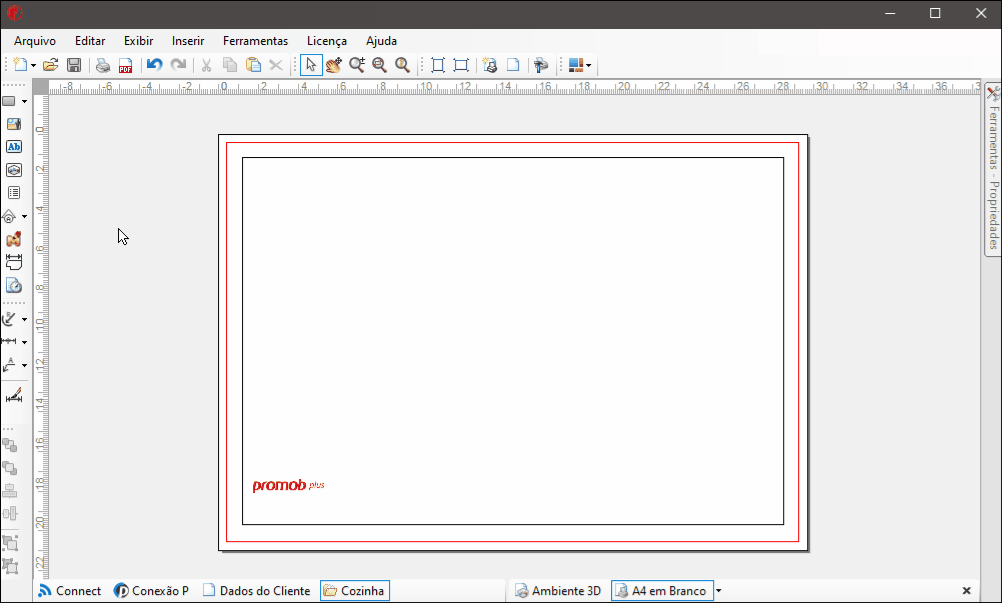
Task: Click the open folder icon
Action: [x=50, y=65]
